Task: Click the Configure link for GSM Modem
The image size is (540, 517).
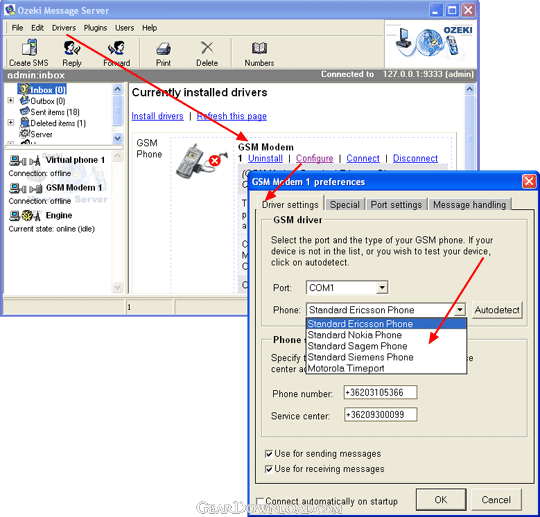Action: point(314,158)
